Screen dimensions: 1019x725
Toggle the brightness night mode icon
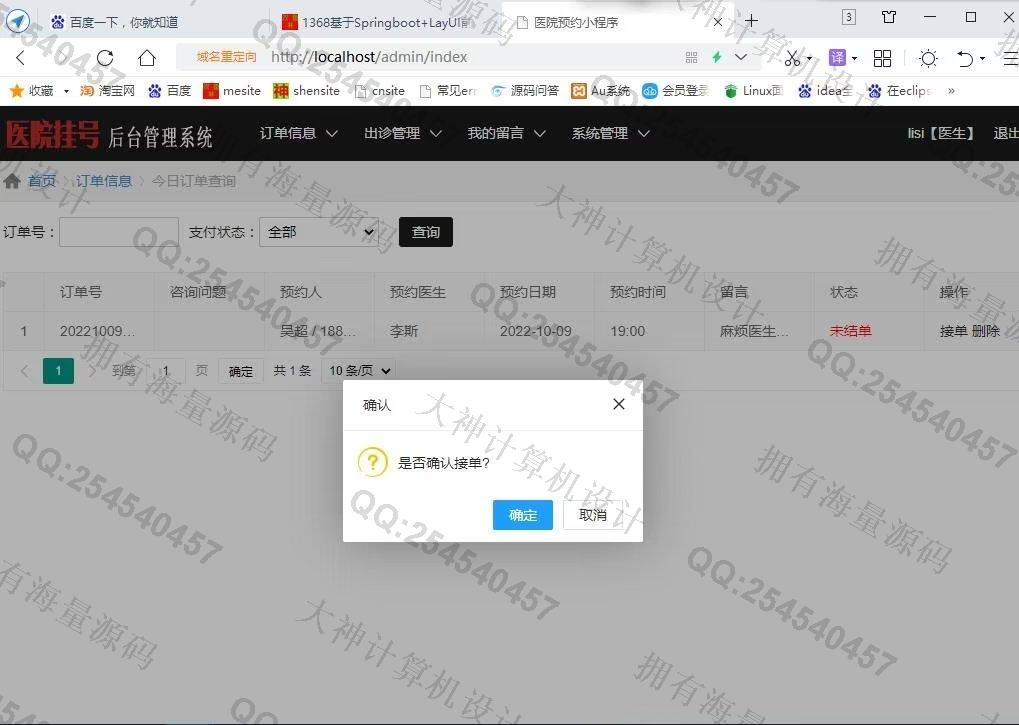pos(928,58)
